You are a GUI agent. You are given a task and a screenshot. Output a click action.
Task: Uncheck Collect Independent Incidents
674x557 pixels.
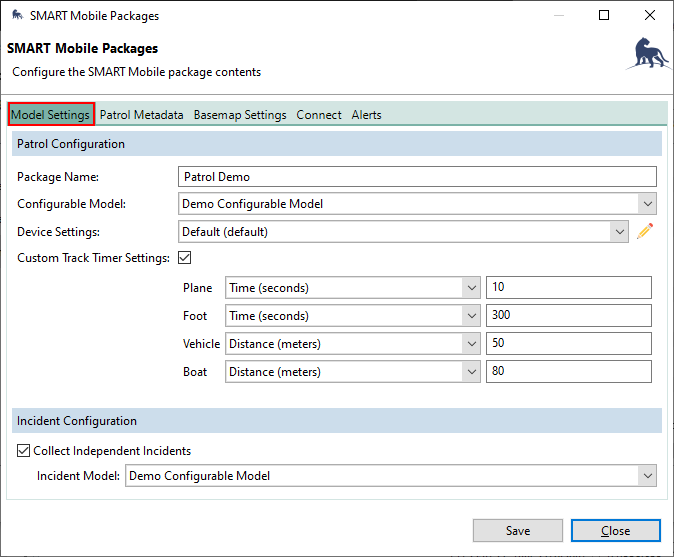[x=24, y=451]
